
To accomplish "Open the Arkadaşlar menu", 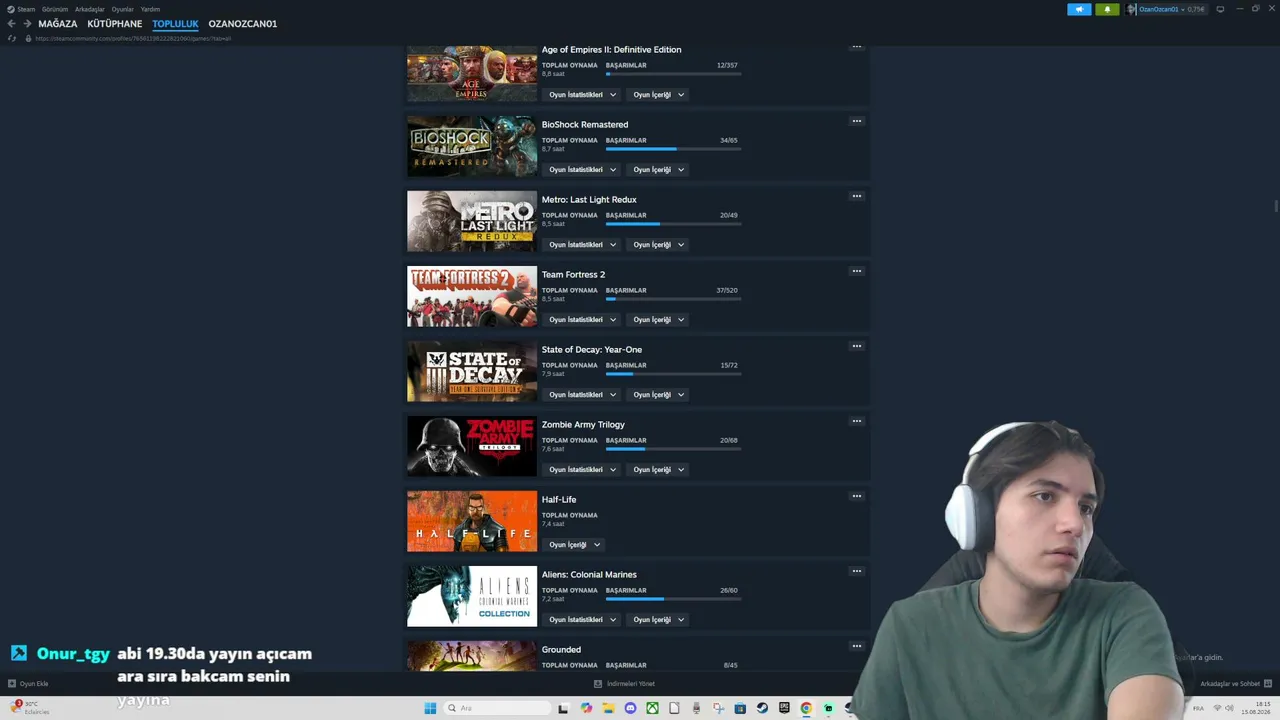I will coord(90,9).
